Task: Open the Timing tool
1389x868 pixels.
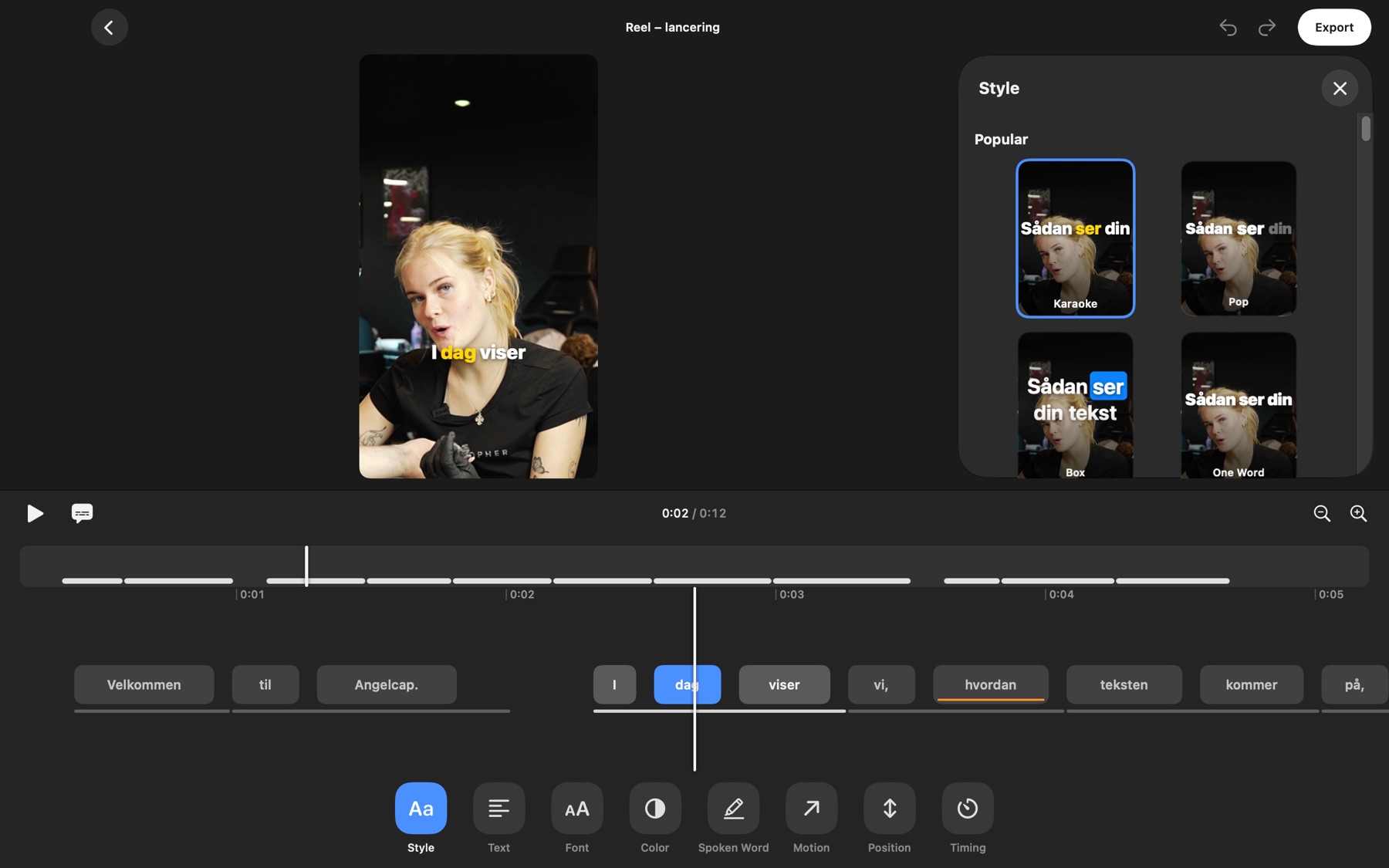Action: (968, 809)
